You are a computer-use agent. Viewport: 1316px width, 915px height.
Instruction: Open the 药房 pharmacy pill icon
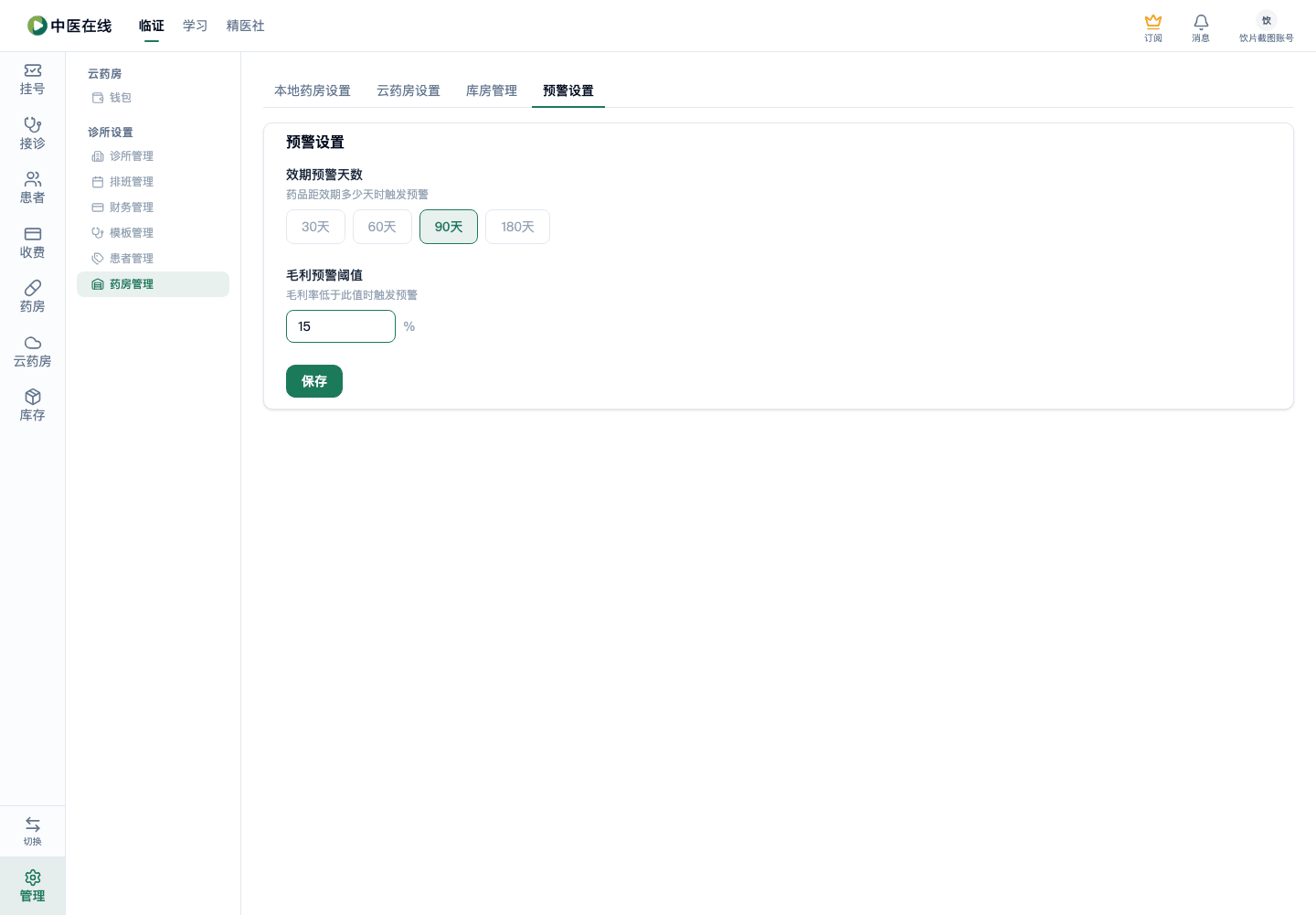click(x=33, y=288)
